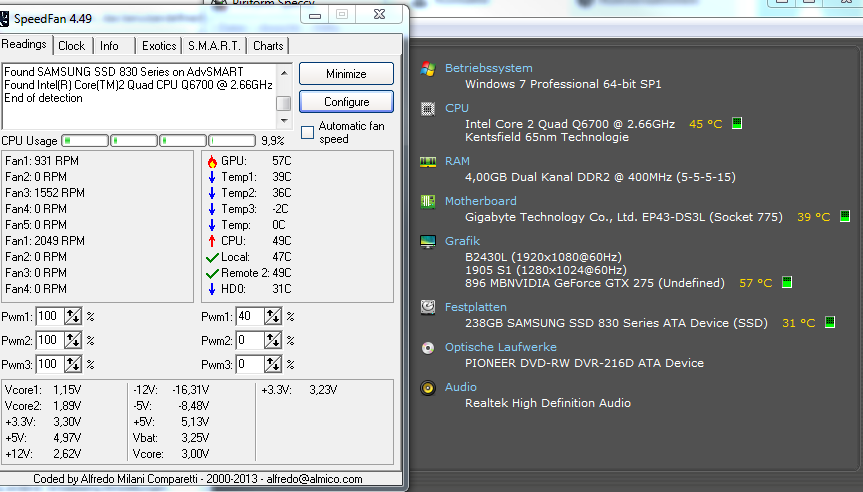This screenshot has height=492, width=863.
Task: Click green status indicator next to Motherboard 39 °C
Action: coord(845,216)
